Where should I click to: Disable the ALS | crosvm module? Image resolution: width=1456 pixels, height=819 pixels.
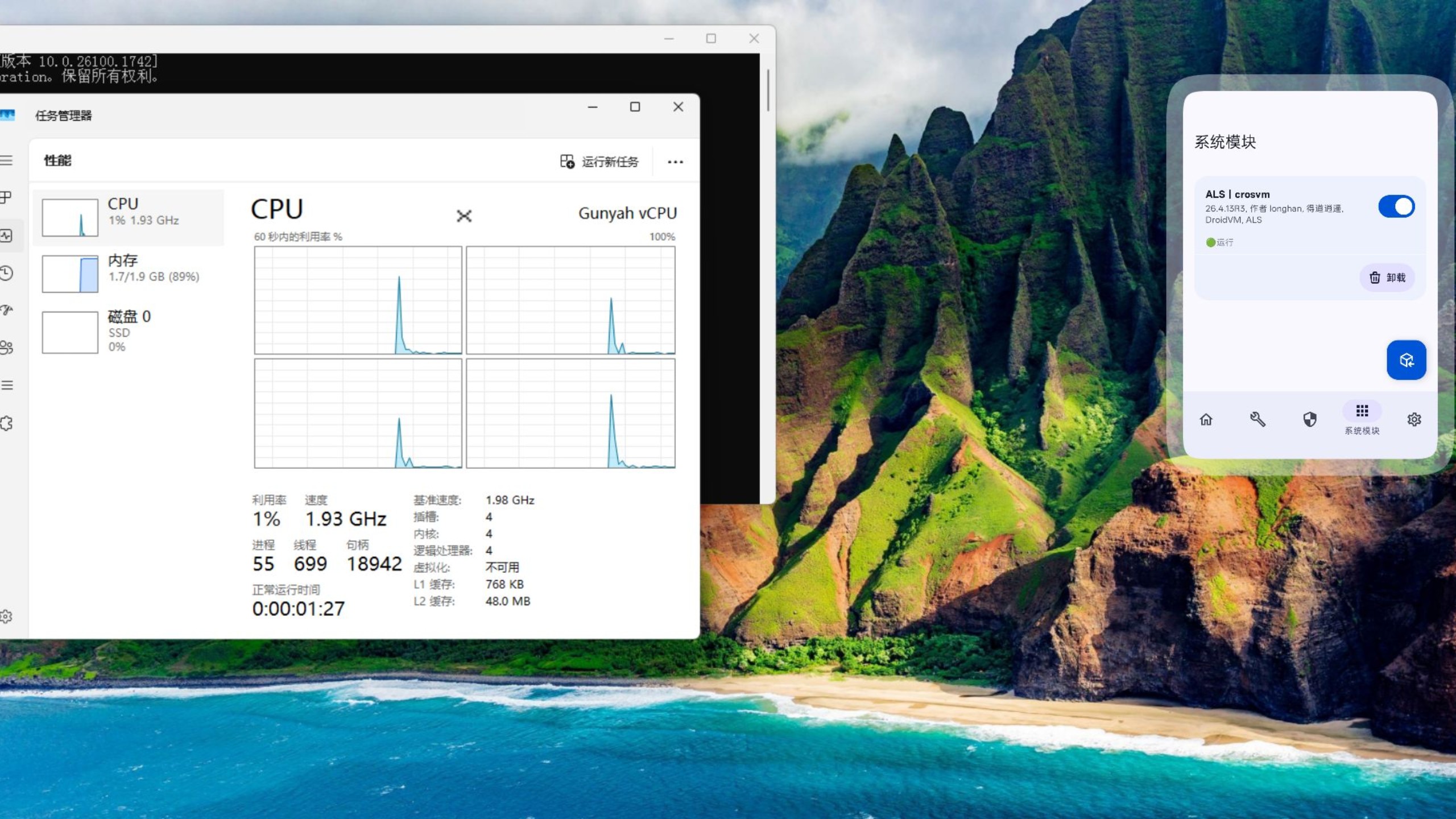pyautogui.click(x=1398, y=206)
